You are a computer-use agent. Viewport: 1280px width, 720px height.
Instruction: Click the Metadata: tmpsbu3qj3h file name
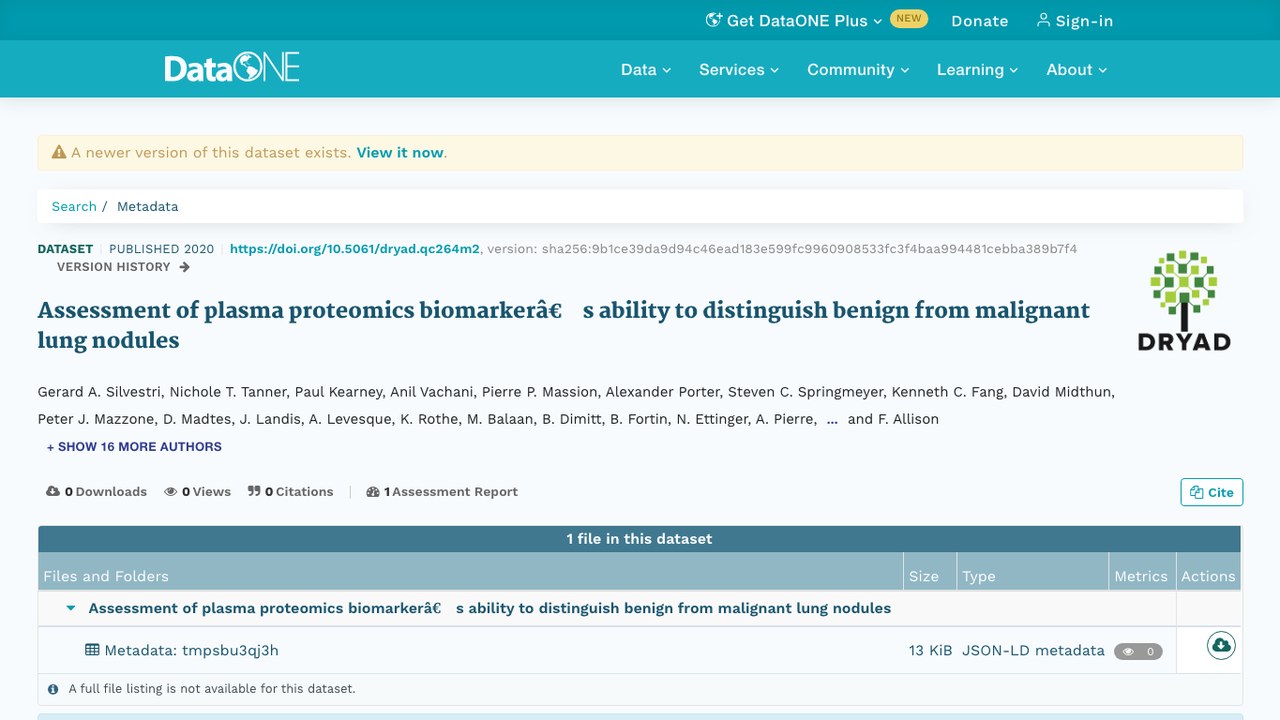pos(191,651)
